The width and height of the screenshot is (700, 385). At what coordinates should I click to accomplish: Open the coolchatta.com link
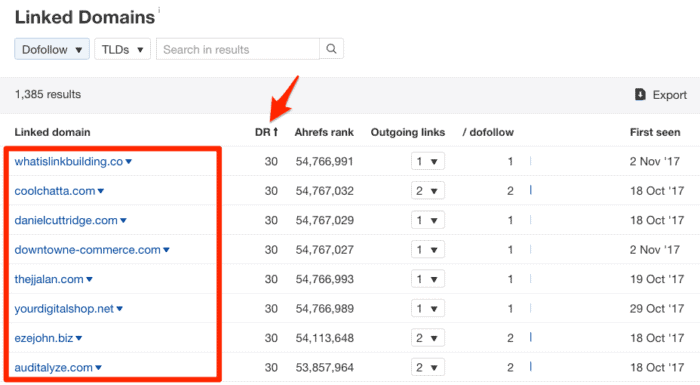pos(54,191)
